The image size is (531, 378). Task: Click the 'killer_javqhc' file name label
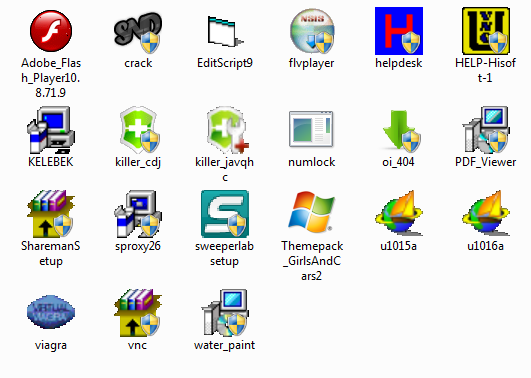[225, 169]
